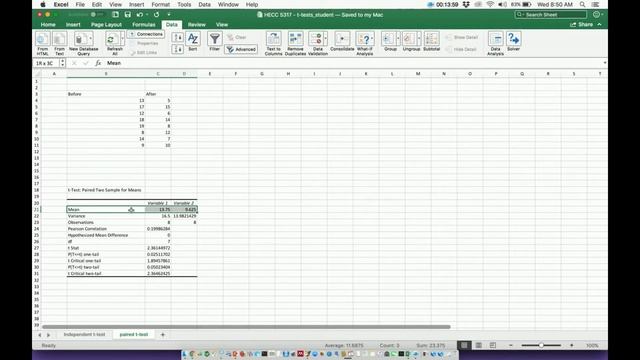Click the From Text import icon
The image size is (640, 360).
(x=60, y=44)
